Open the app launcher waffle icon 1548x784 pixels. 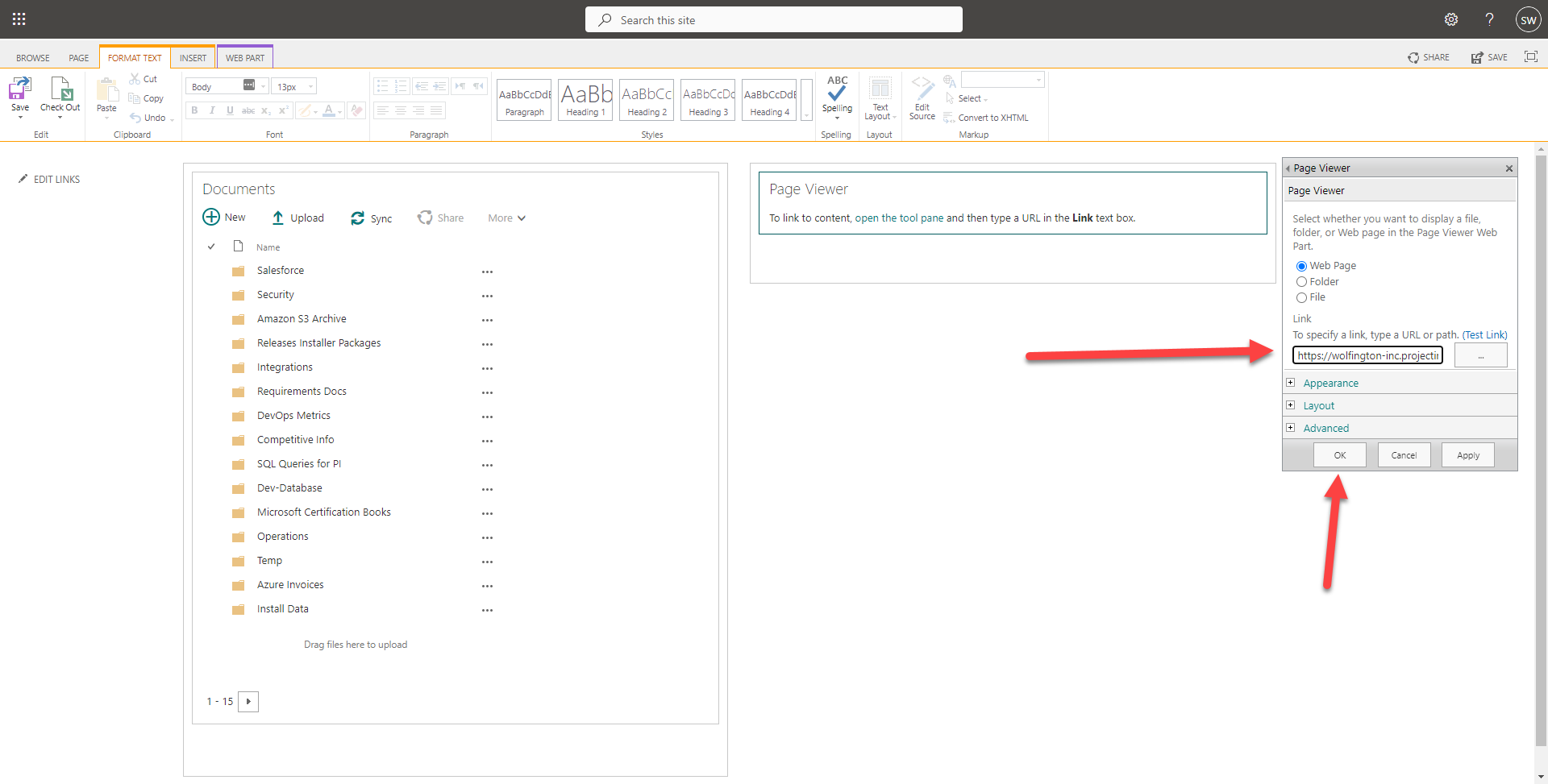tap(19, 19)
